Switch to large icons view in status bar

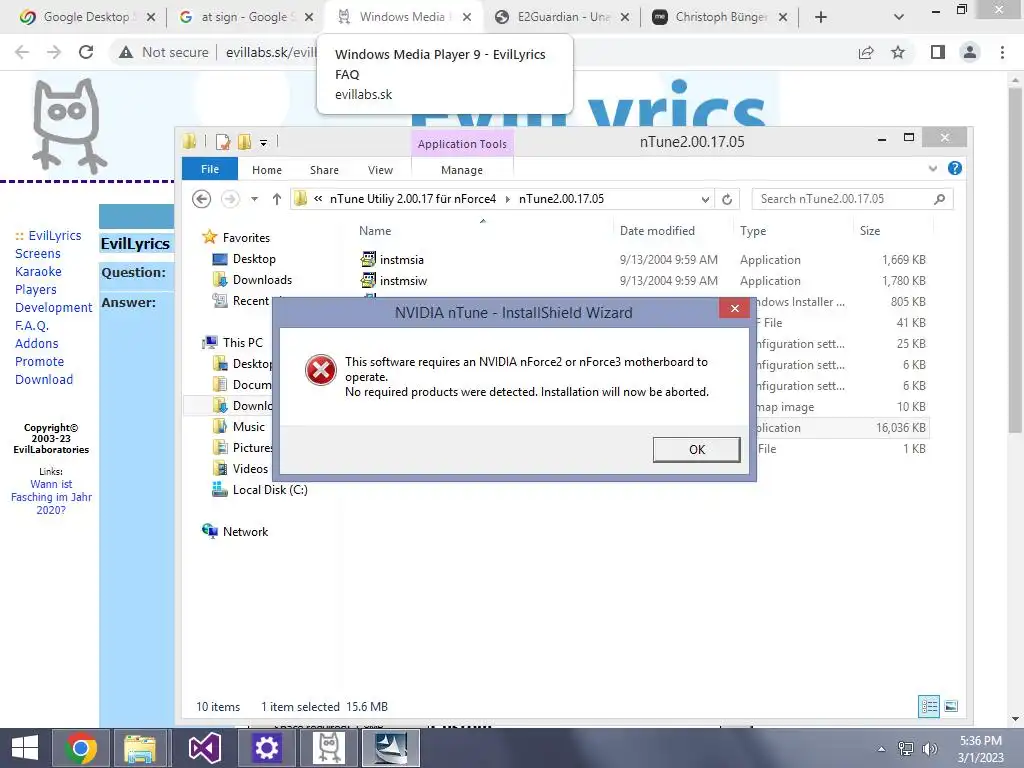[x=951, y=706]
